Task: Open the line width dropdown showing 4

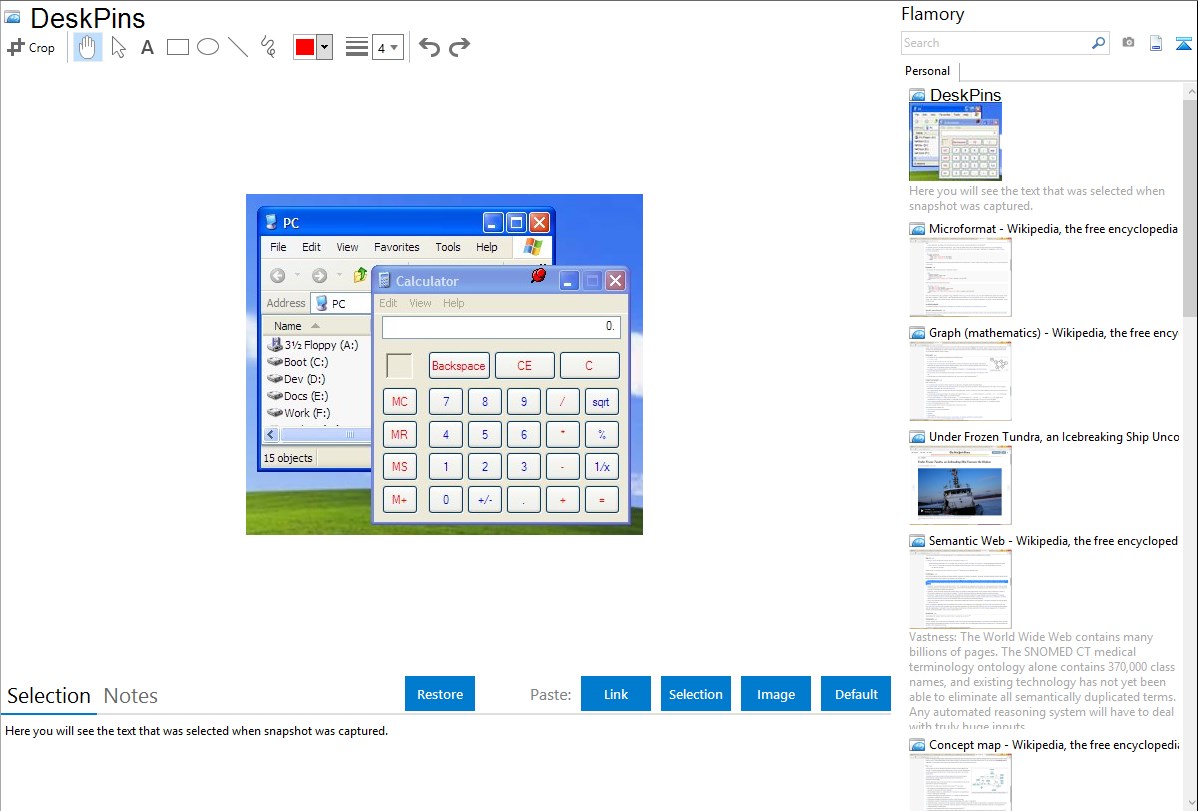Action: pos(387,48)
